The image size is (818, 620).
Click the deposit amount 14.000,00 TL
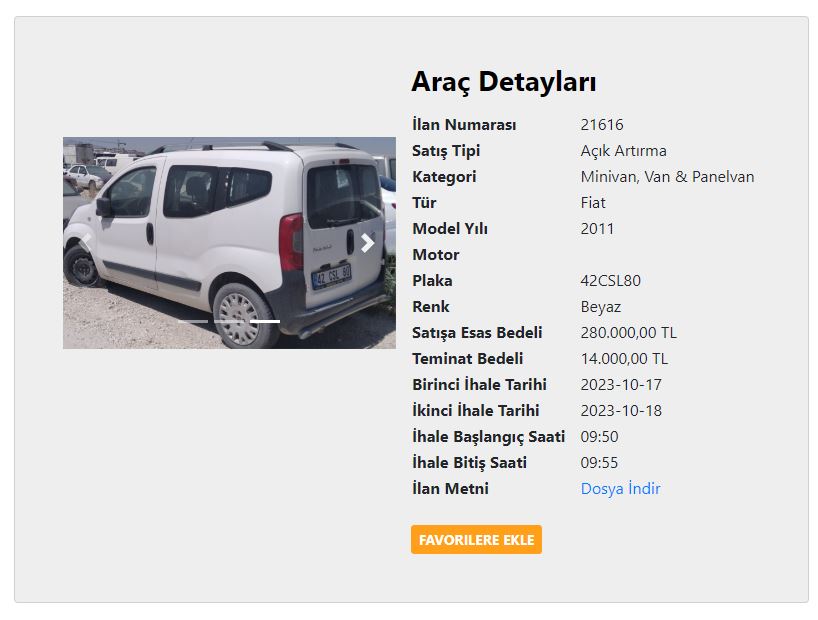(x=624, y=359)
